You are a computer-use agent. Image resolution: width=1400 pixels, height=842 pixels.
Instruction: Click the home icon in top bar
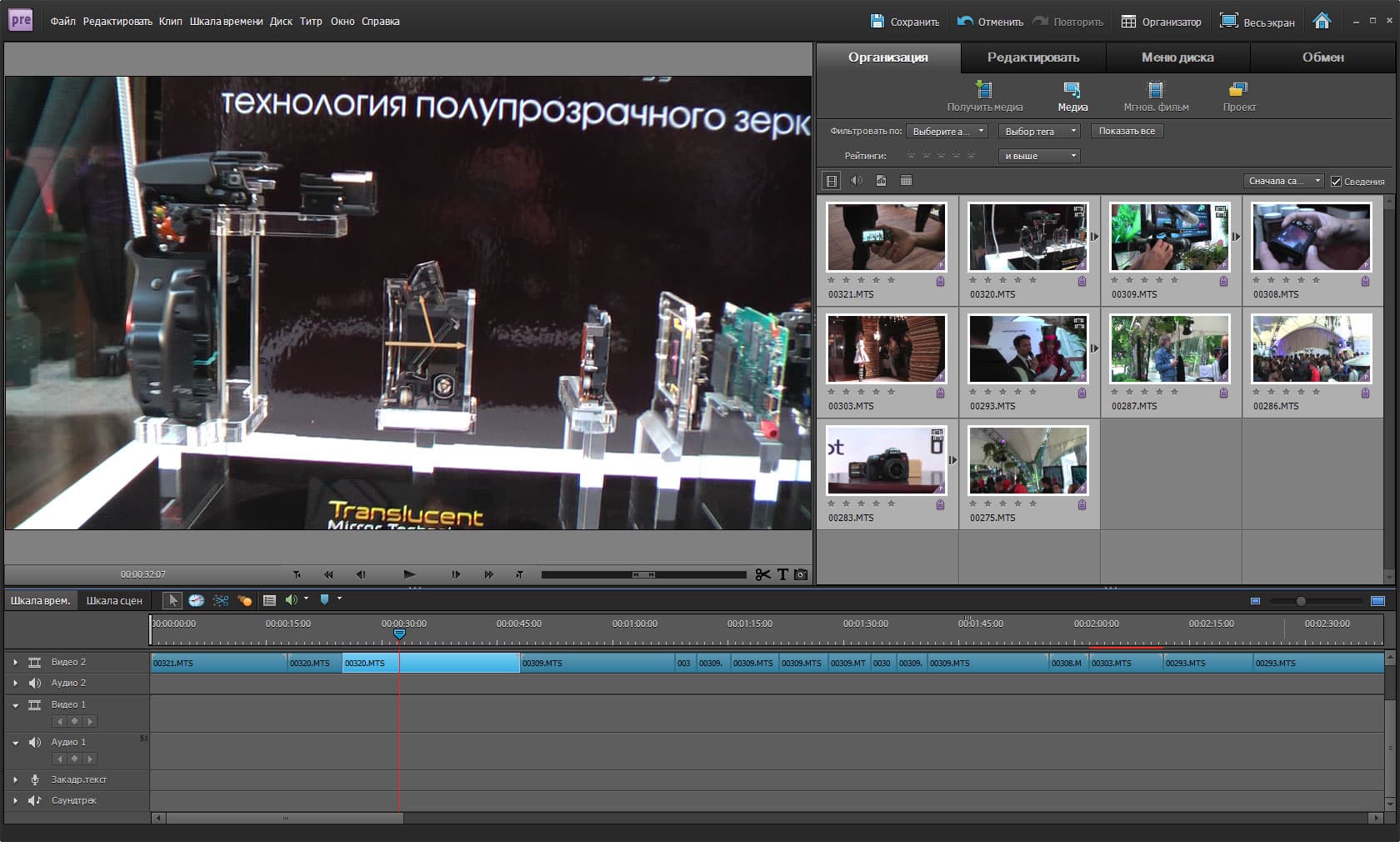[x=1322, y=22]
